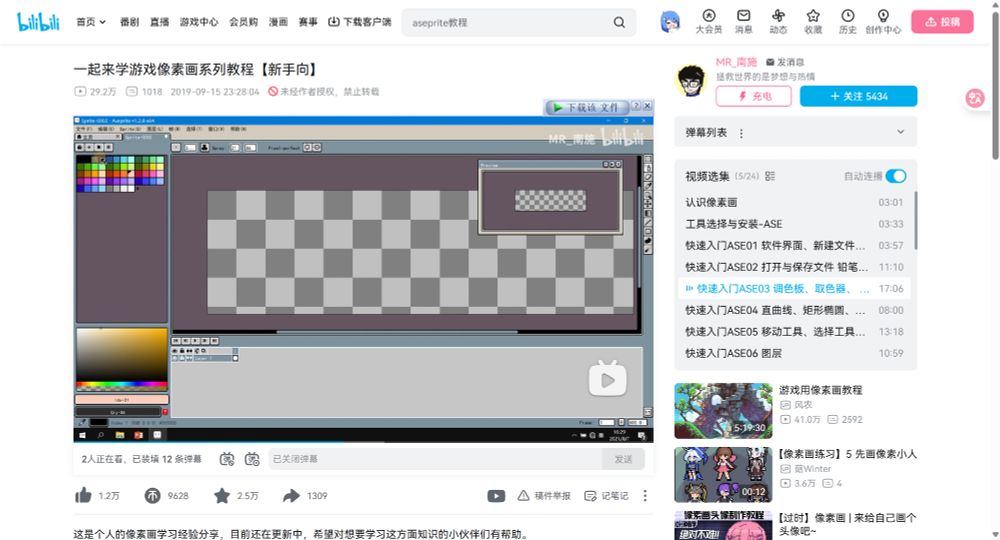
Task: Open uploader name MR_南施 link
Action: (x=736, y=62)
